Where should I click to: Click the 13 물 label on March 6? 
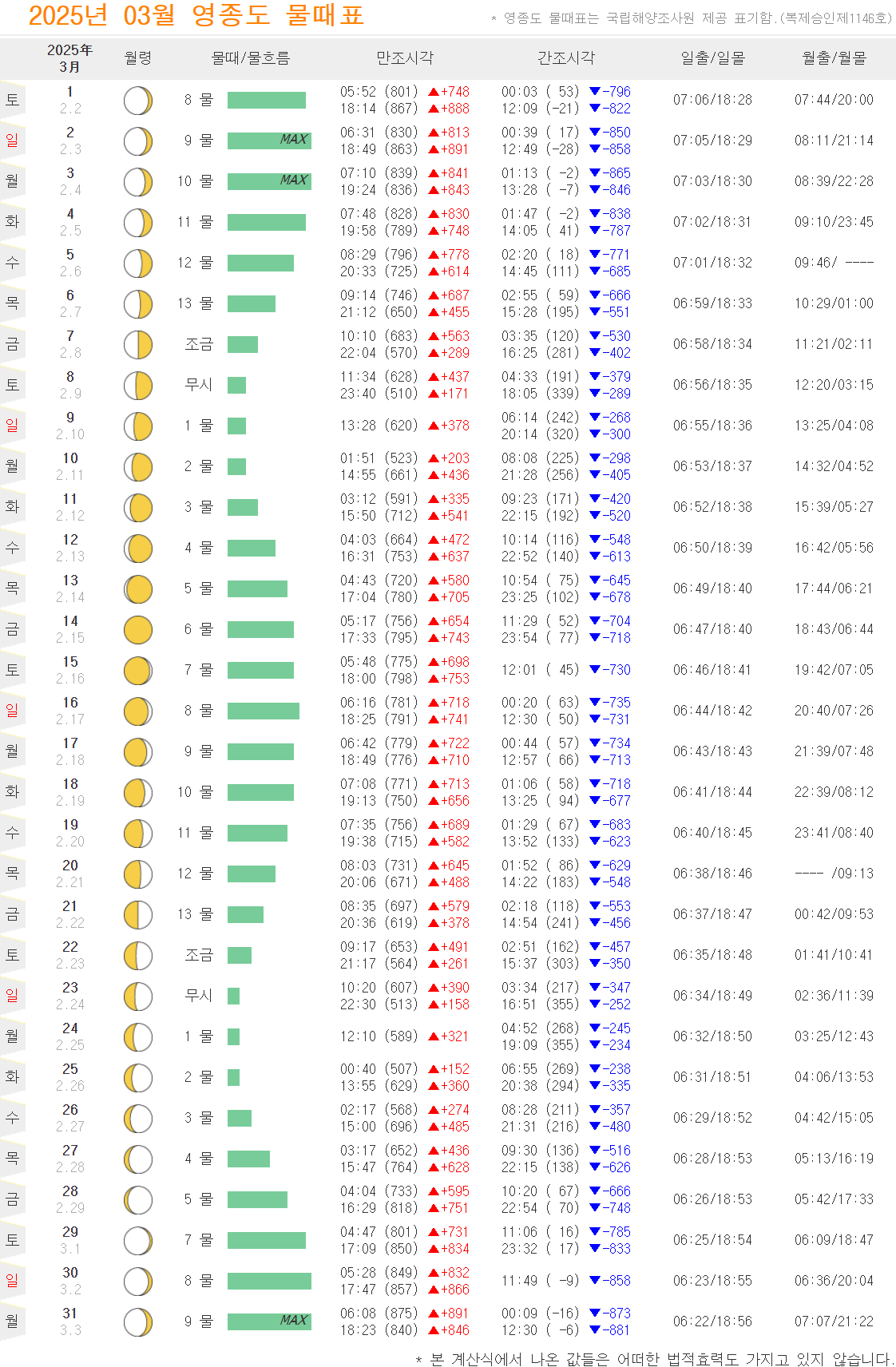pos(196,304)
